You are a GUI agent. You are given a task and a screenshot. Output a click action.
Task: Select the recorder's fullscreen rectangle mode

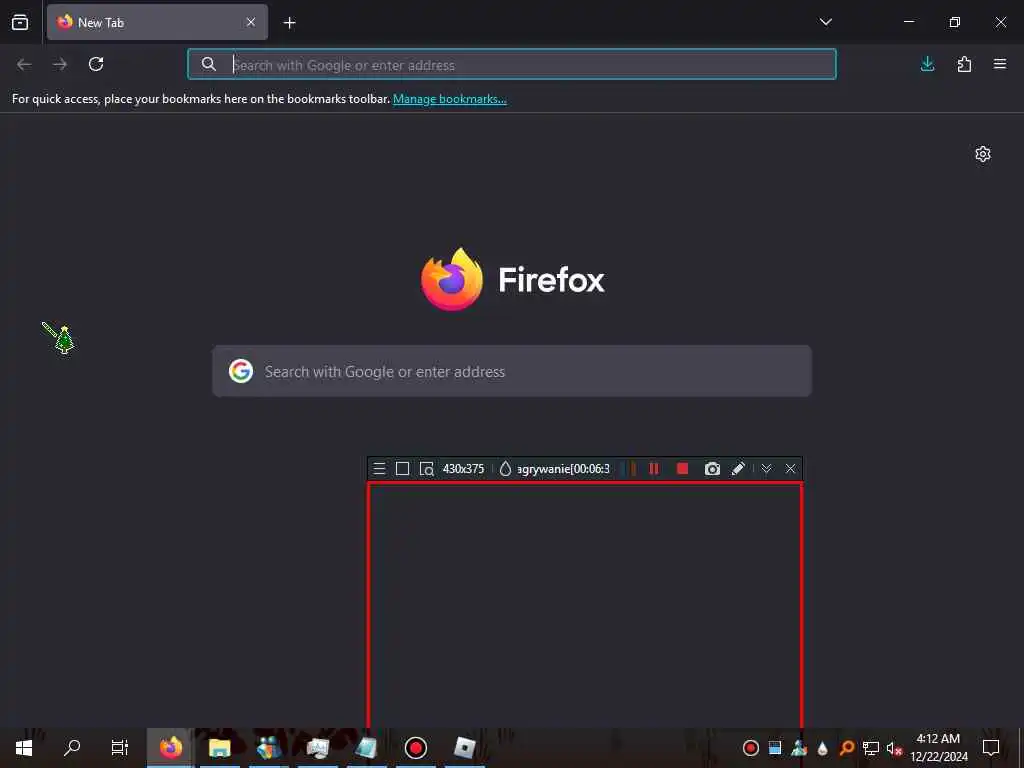tap(403, 469)
